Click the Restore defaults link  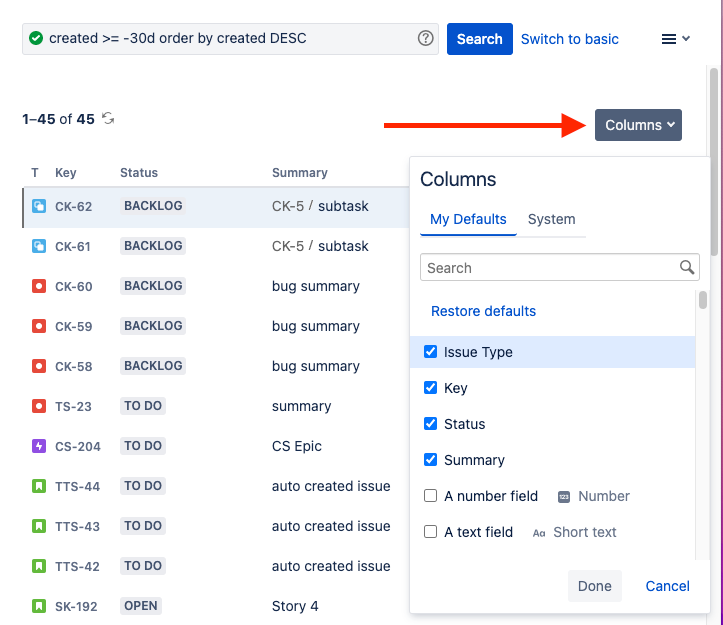(x=483, y=311)
